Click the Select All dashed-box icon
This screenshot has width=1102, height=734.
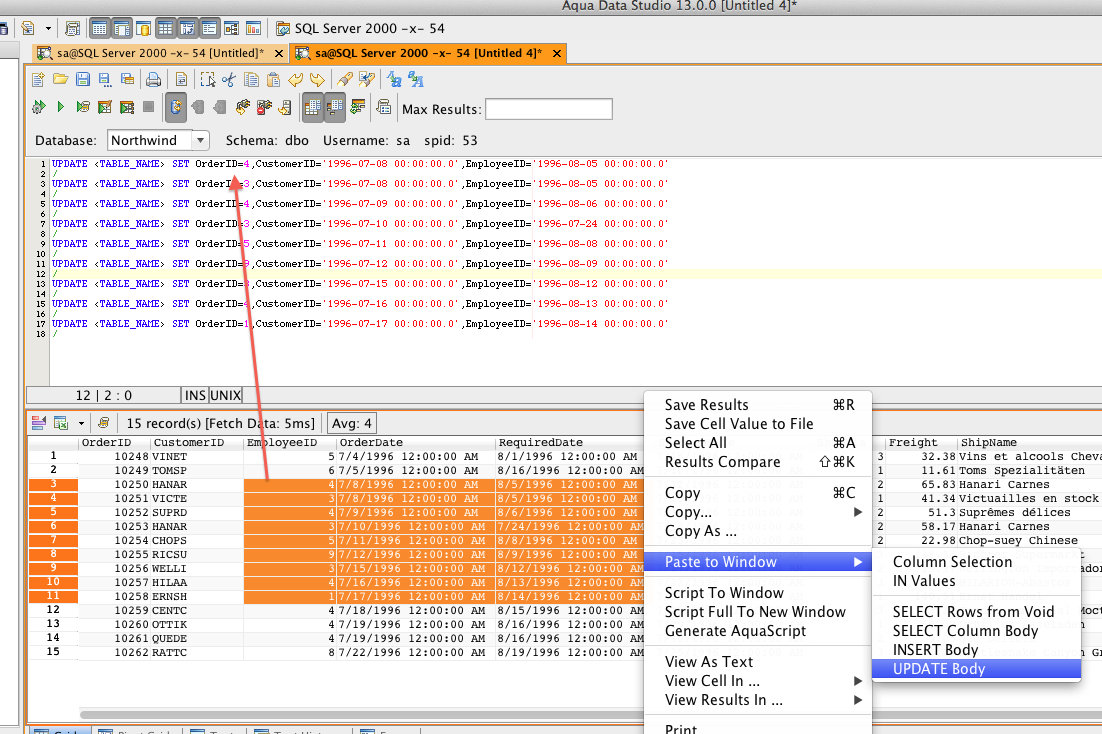coord(207,79)
